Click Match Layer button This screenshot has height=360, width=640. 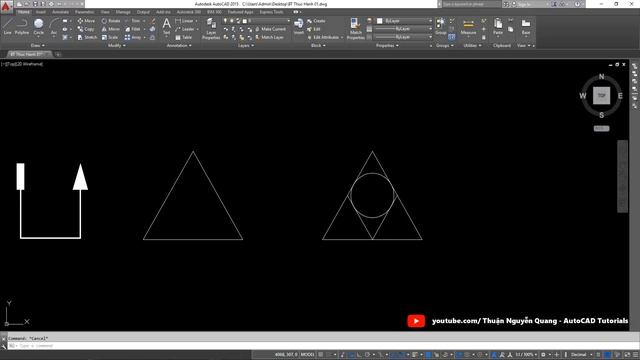click(x=269, y=37)
